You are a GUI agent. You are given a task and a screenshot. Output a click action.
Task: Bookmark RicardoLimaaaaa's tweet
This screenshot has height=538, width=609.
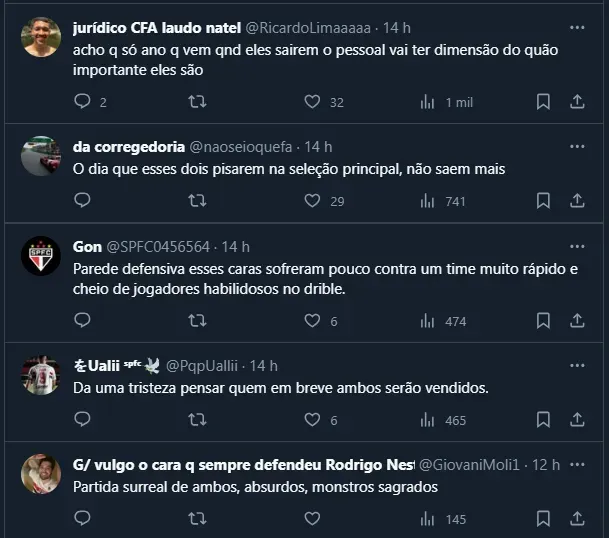coord(543,102)
